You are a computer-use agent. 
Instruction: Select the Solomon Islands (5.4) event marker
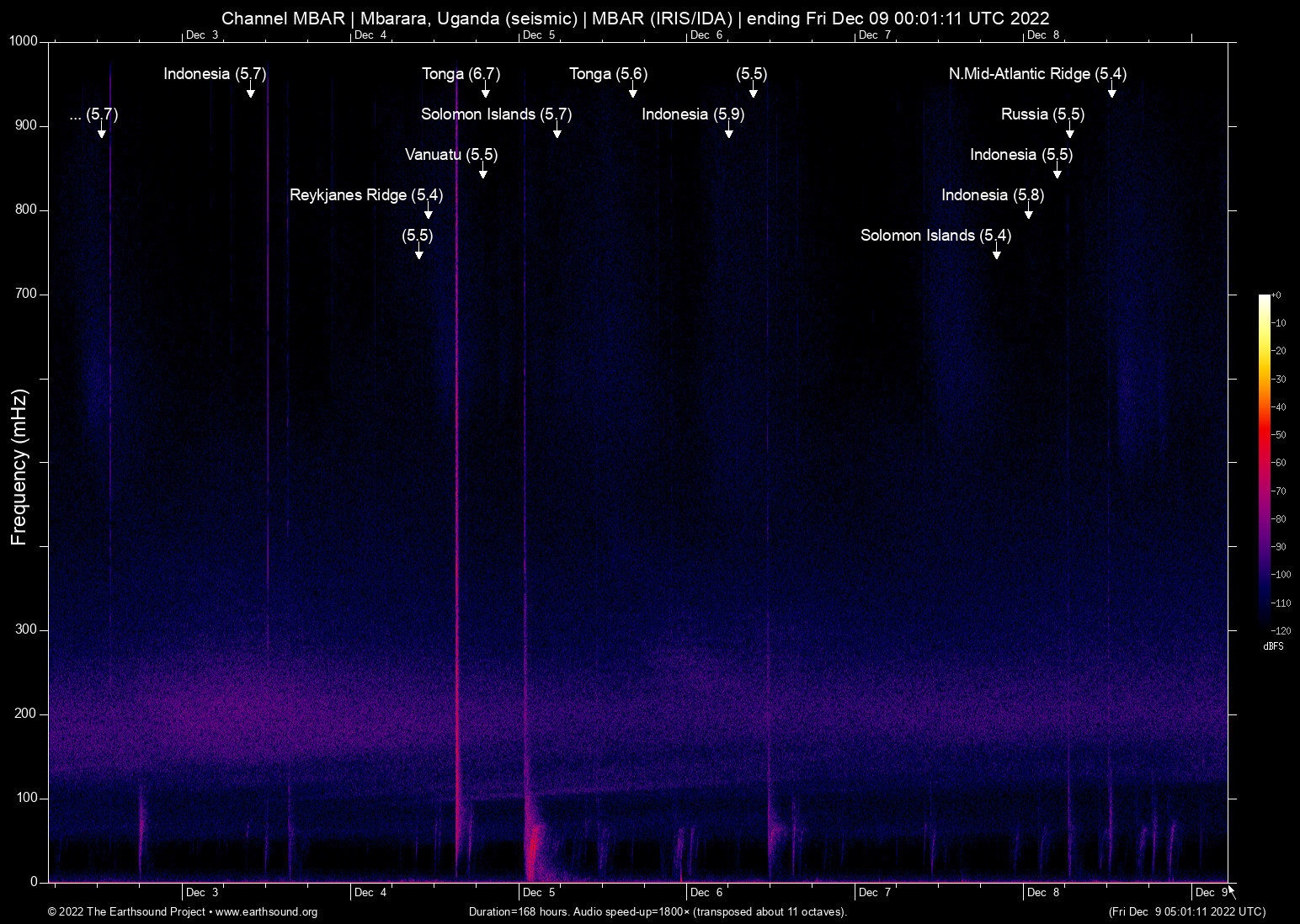(x=935, y=236)
